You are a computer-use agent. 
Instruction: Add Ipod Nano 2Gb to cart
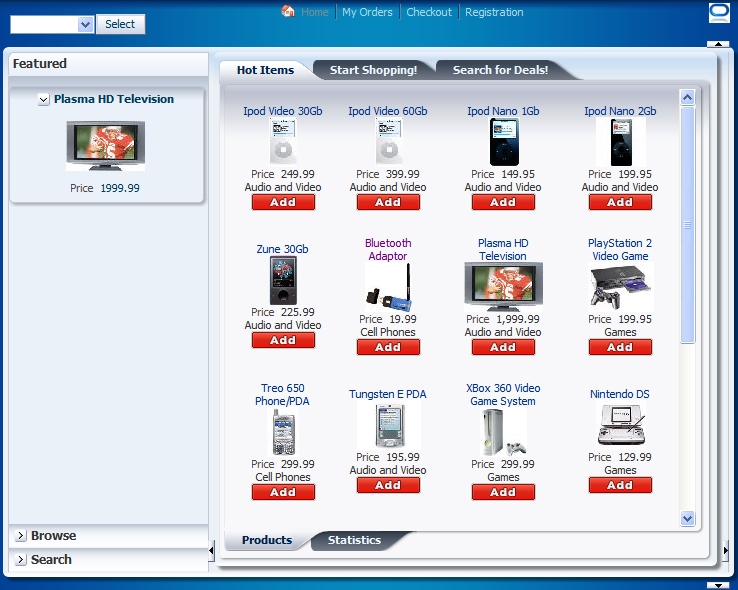pyautogui.click(x=620, y=202)
